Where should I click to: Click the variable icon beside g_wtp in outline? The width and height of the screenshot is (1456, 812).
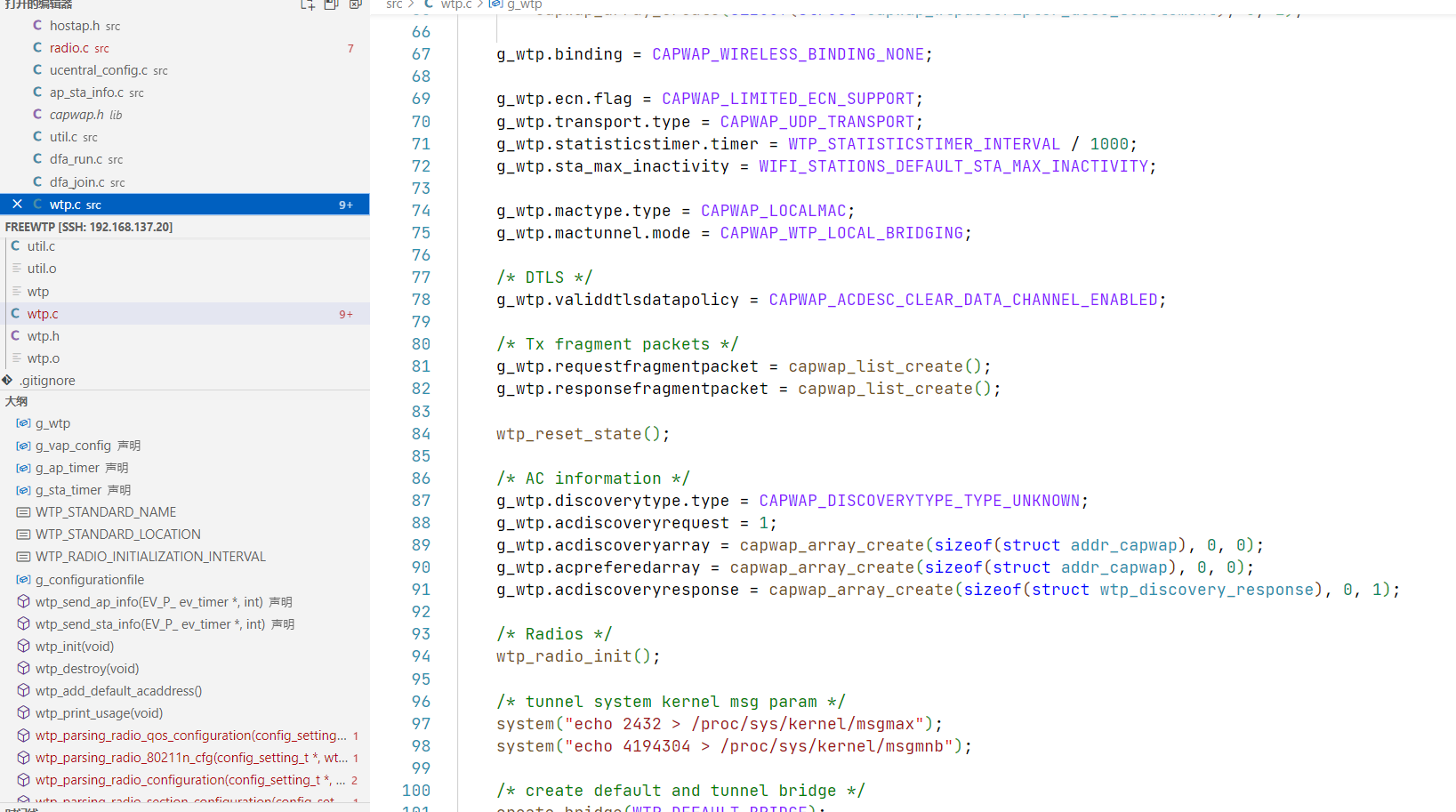click(x=24, y=423)
